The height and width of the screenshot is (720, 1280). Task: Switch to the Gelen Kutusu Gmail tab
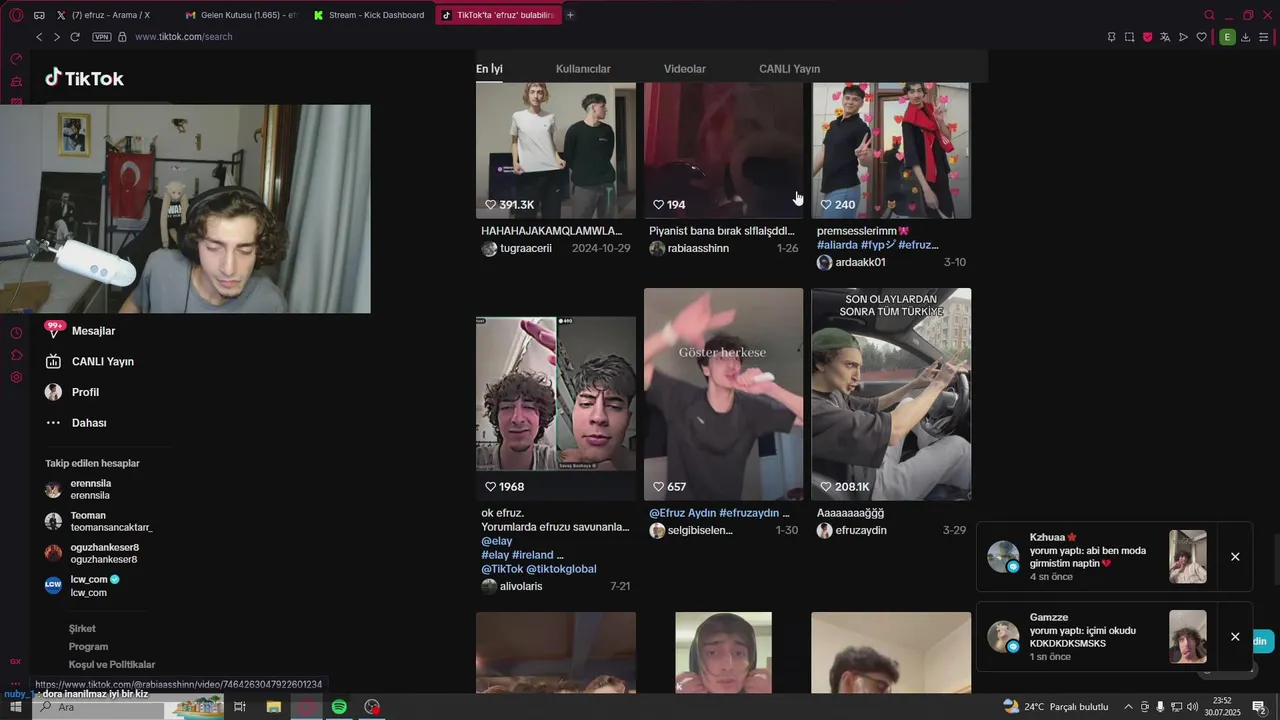pyautogui.click(x=241, y=15)
